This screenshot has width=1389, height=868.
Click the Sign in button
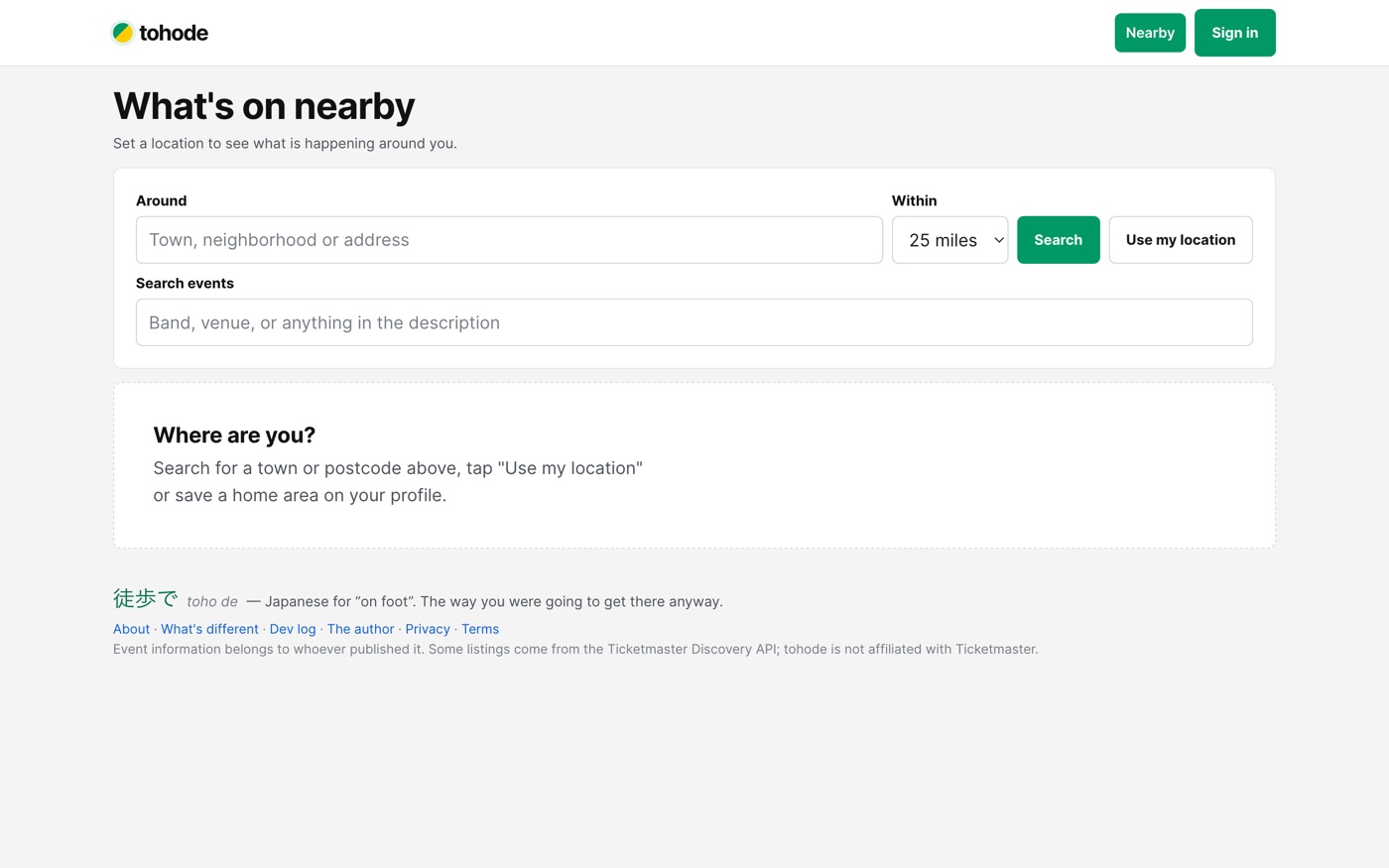pyautogui.click(x=1234, y=33)
